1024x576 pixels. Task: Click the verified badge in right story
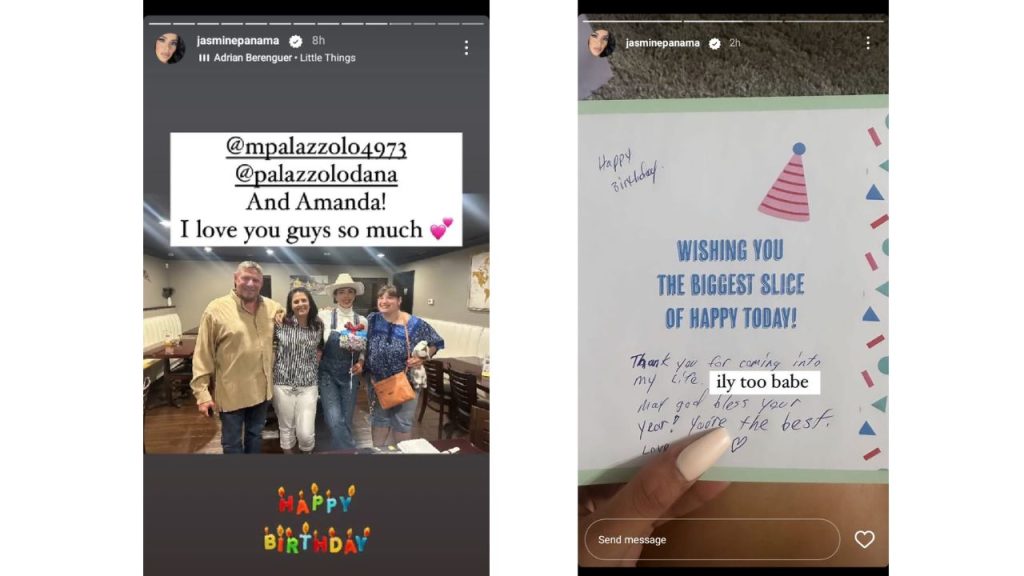click(x=714, y=43)
